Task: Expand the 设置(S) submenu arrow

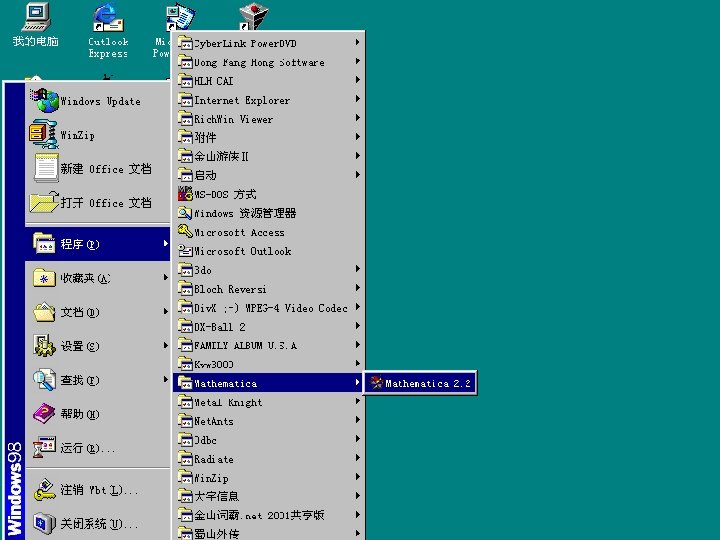Action: 165,345
